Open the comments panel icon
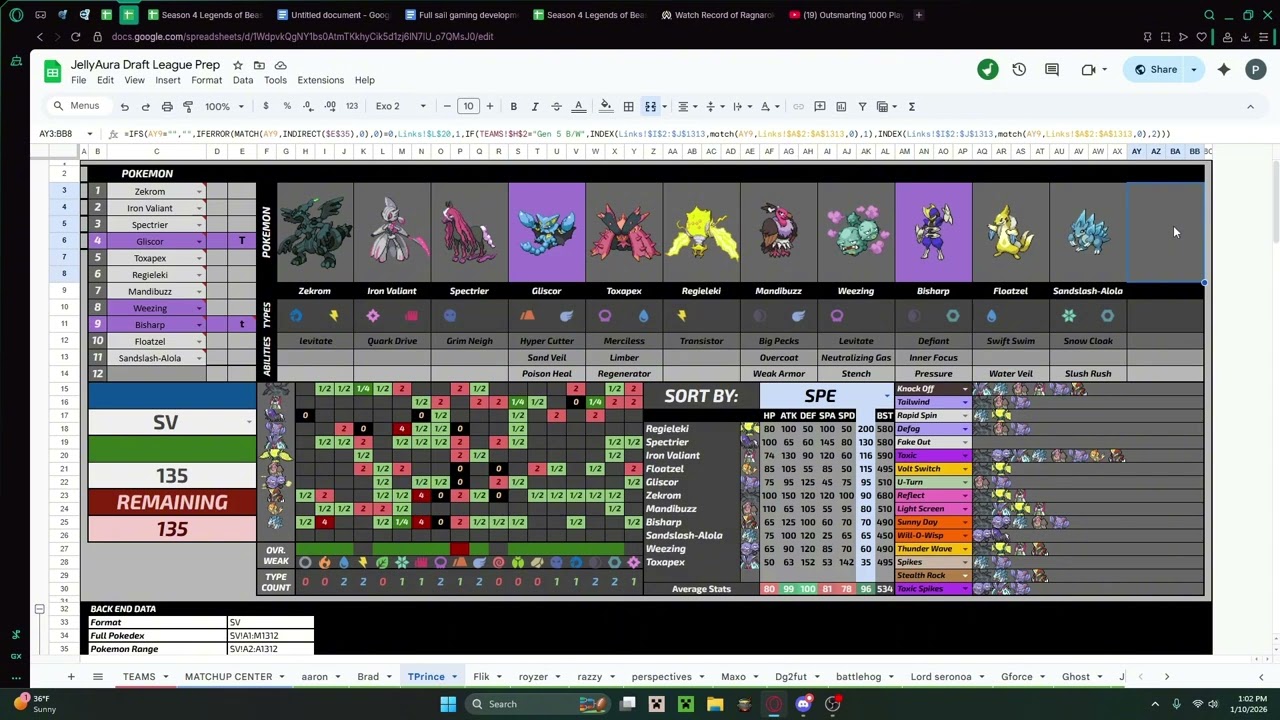The width and height of the screenshot is (1280, 720). 1052,69
